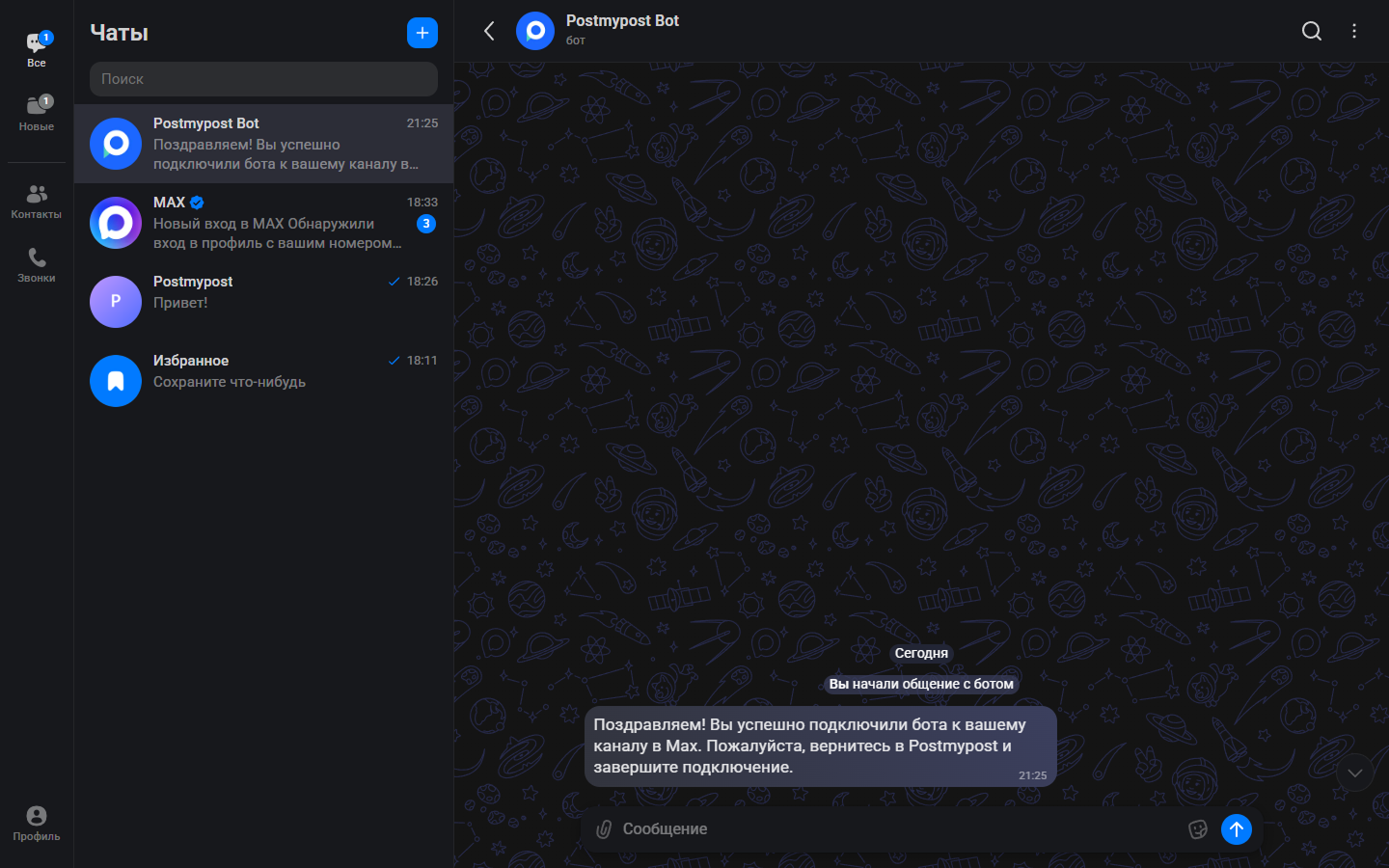Open the Избранное saved messages chat
This screenshot has height=868, width=1389.
[x=263, y=380]
